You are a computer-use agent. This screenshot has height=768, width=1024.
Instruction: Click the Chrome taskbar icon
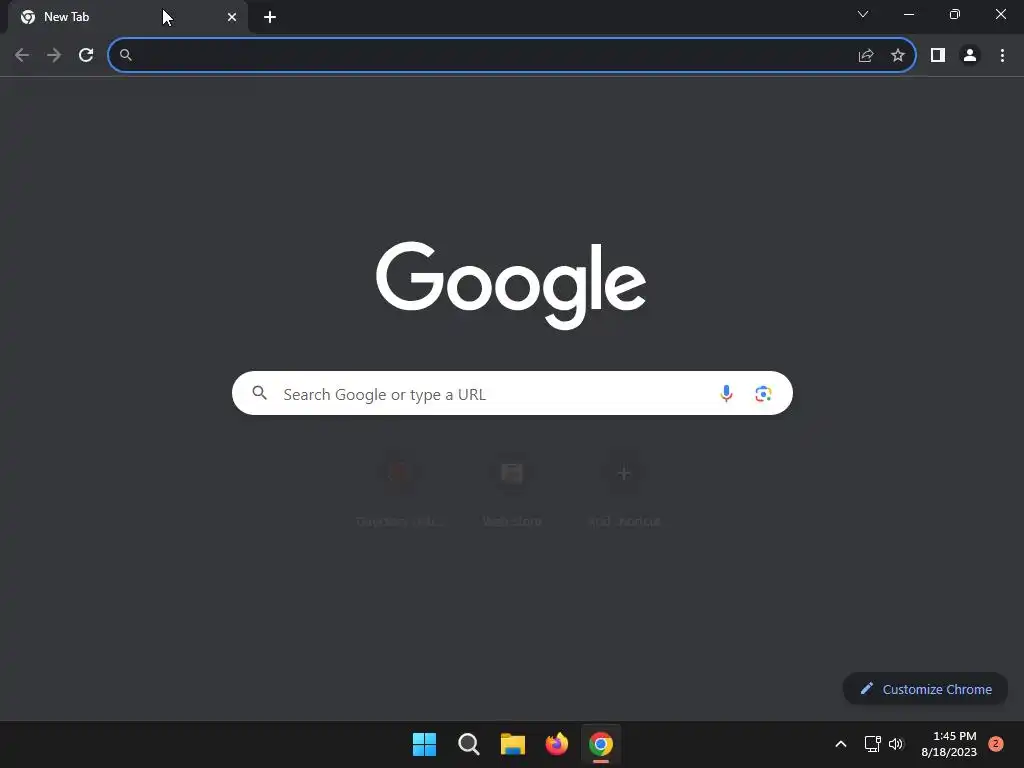point(601,744)
